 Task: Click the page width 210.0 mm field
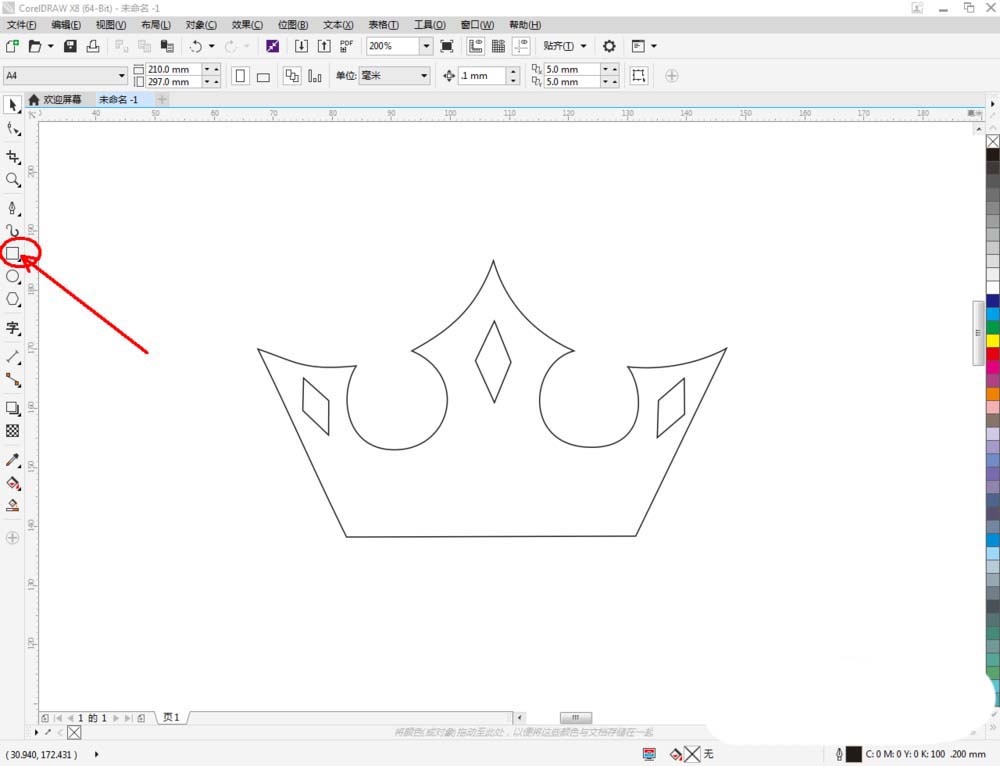173,69
